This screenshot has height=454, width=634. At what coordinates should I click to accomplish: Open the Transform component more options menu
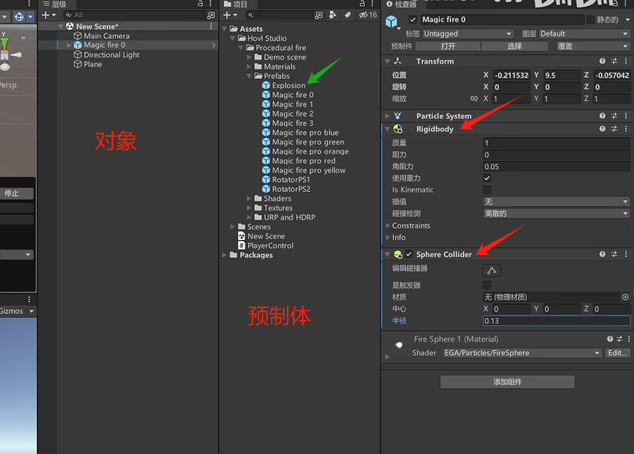(x=626, y=61)
